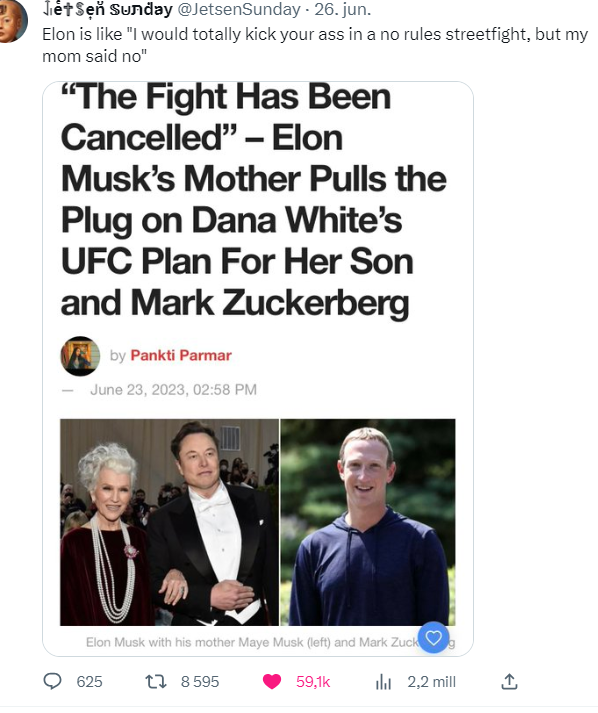Click the Mark Zuckerberg photo
The height and width of the screenshot is (713, 598).
367,522
